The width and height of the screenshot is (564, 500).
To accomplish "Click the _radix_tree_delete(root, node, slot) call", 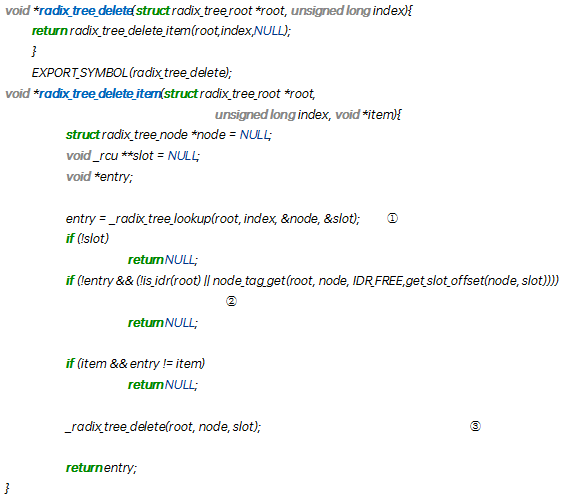I will point(163,427).
